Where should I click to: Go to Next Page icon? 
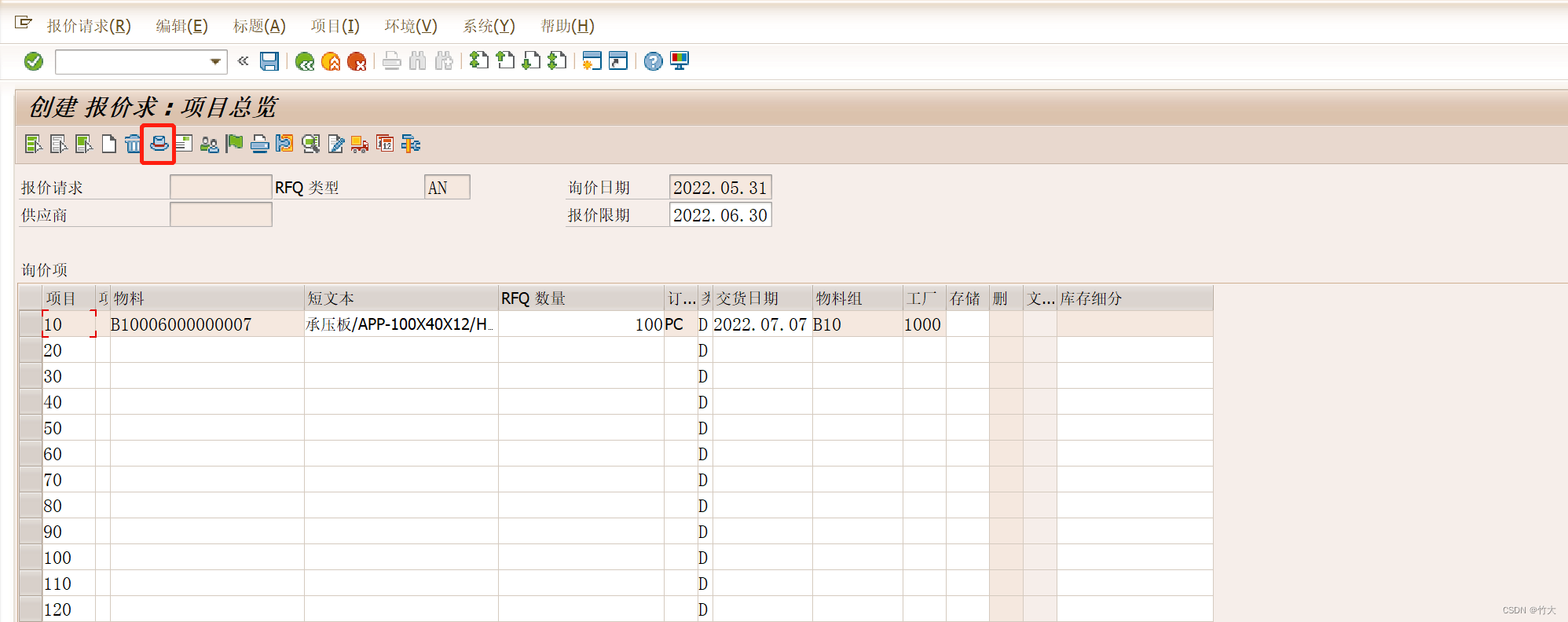531,60
